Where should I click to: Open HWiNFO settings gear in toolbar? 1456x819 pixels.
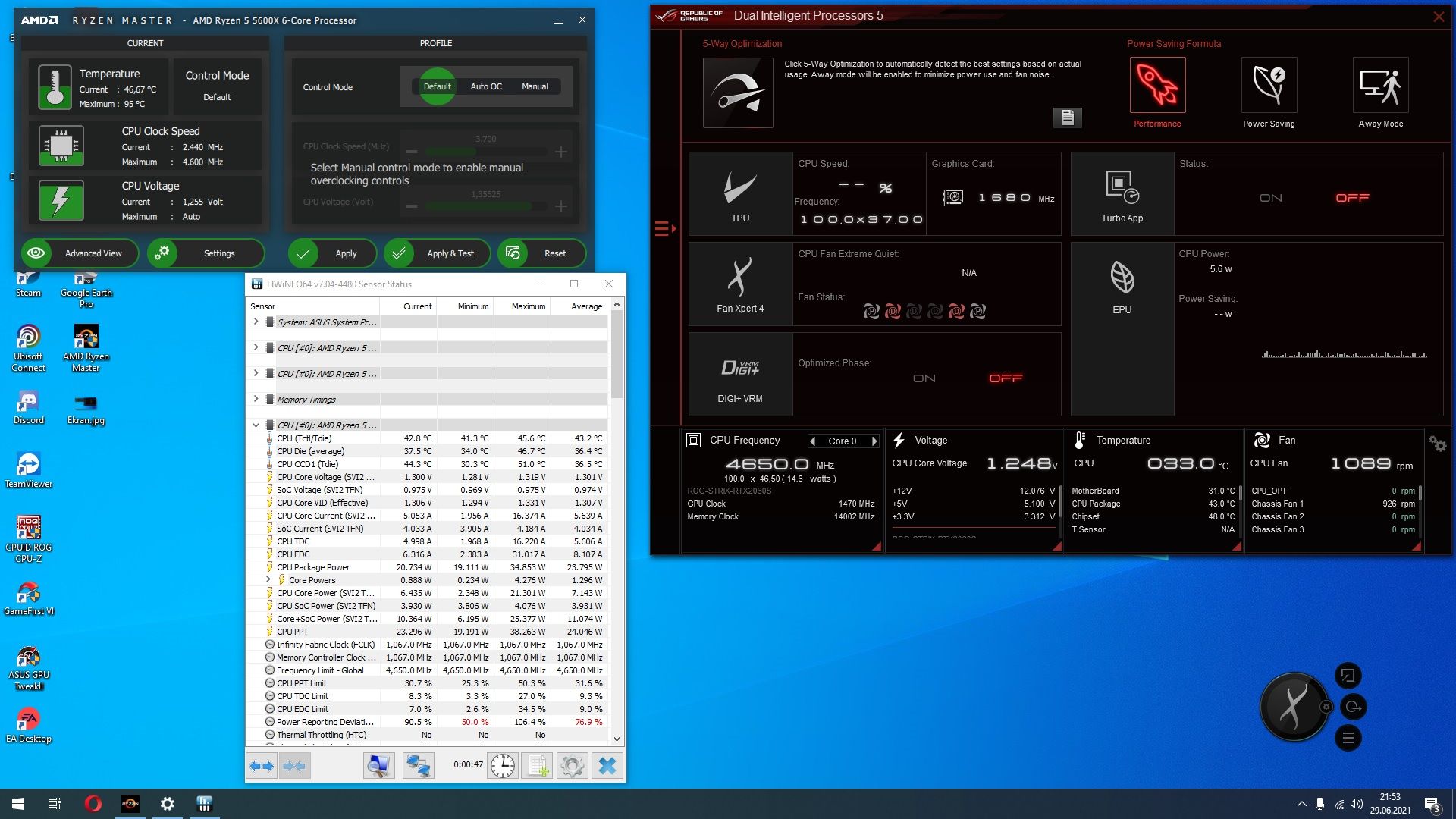(572, 766)
